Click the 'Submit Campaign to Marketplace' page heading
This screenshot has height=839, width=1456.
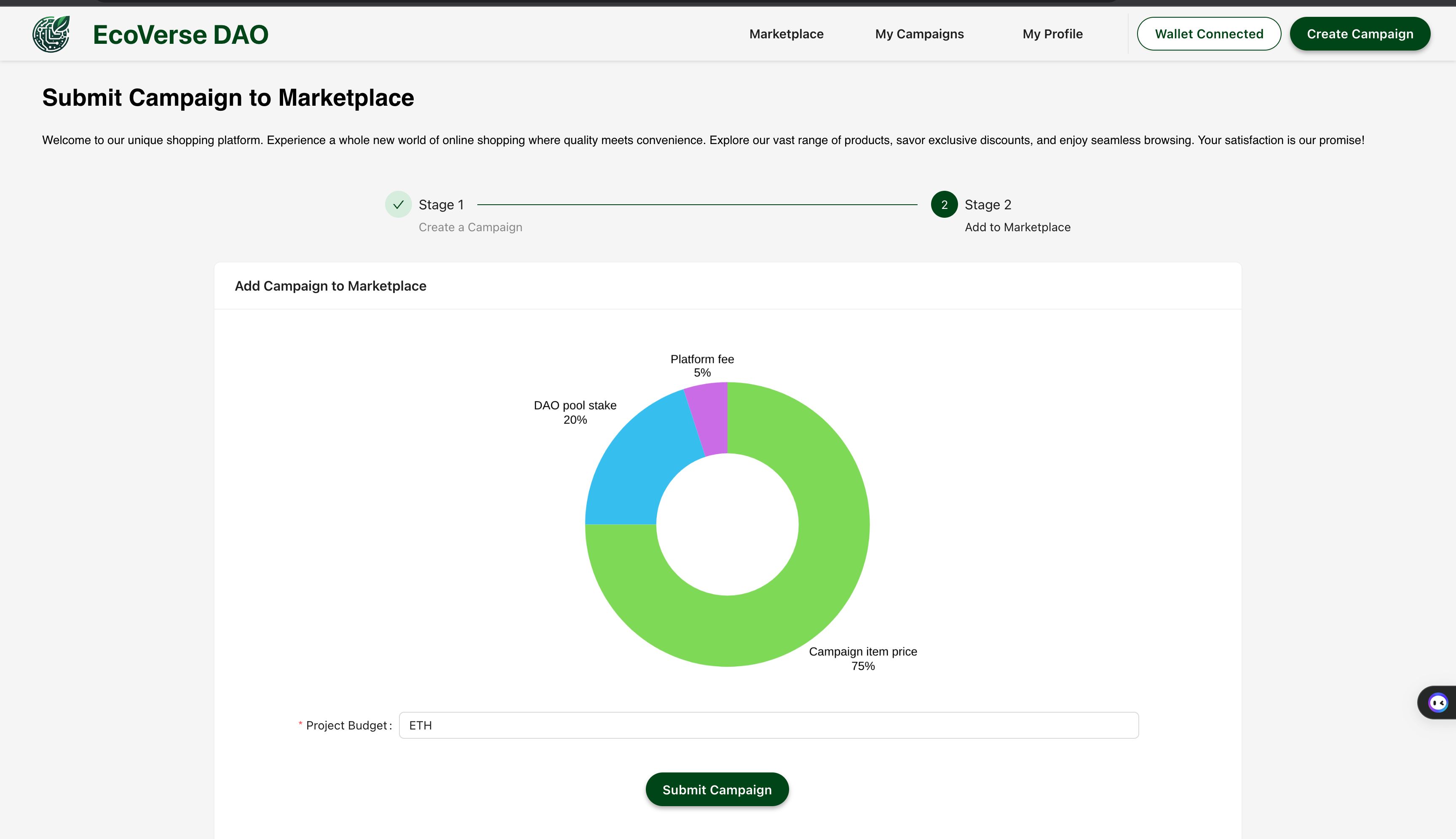[227, 98]
